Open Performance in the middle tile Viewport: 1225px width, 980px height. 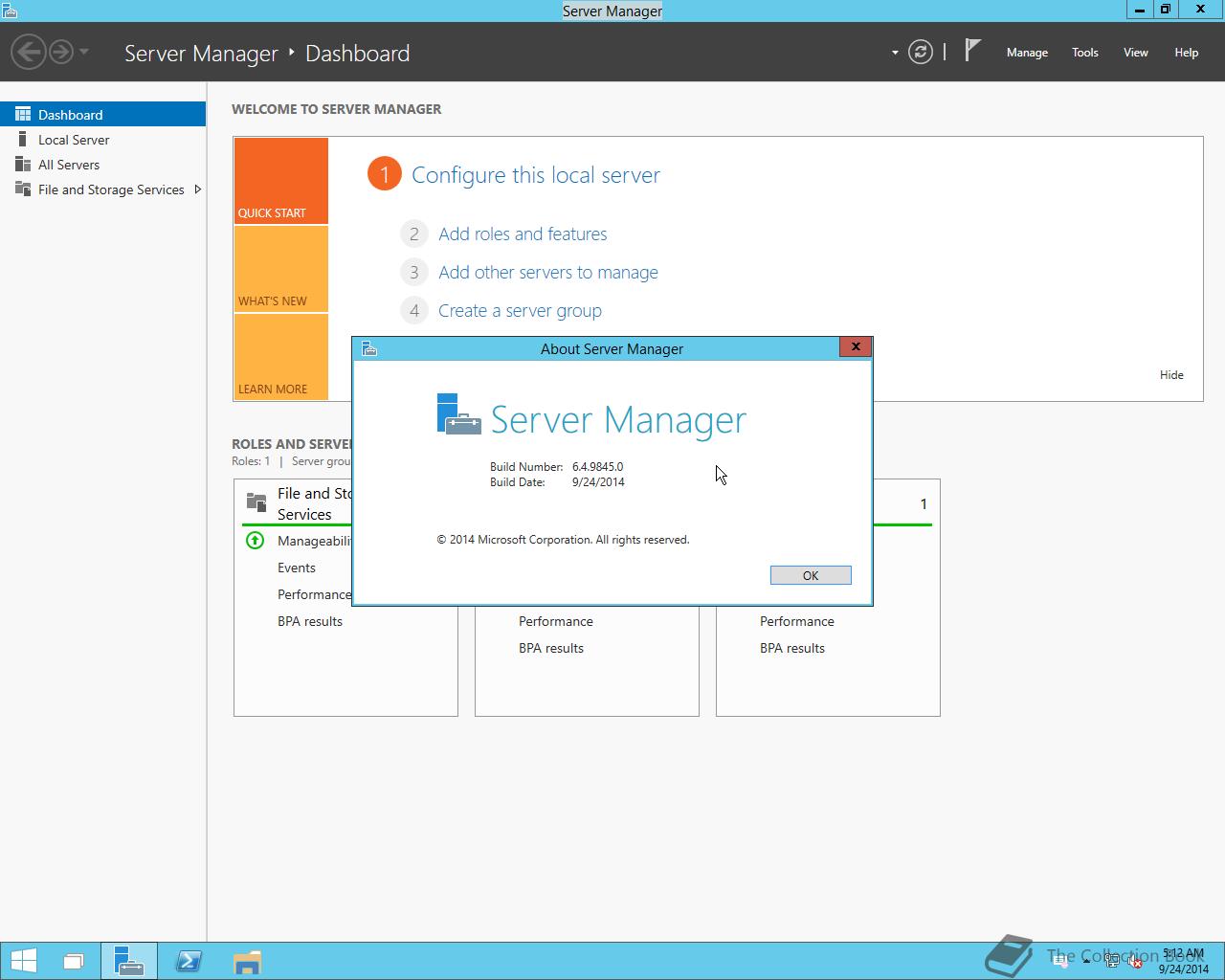pyautogui.click(x=556, y=621)
